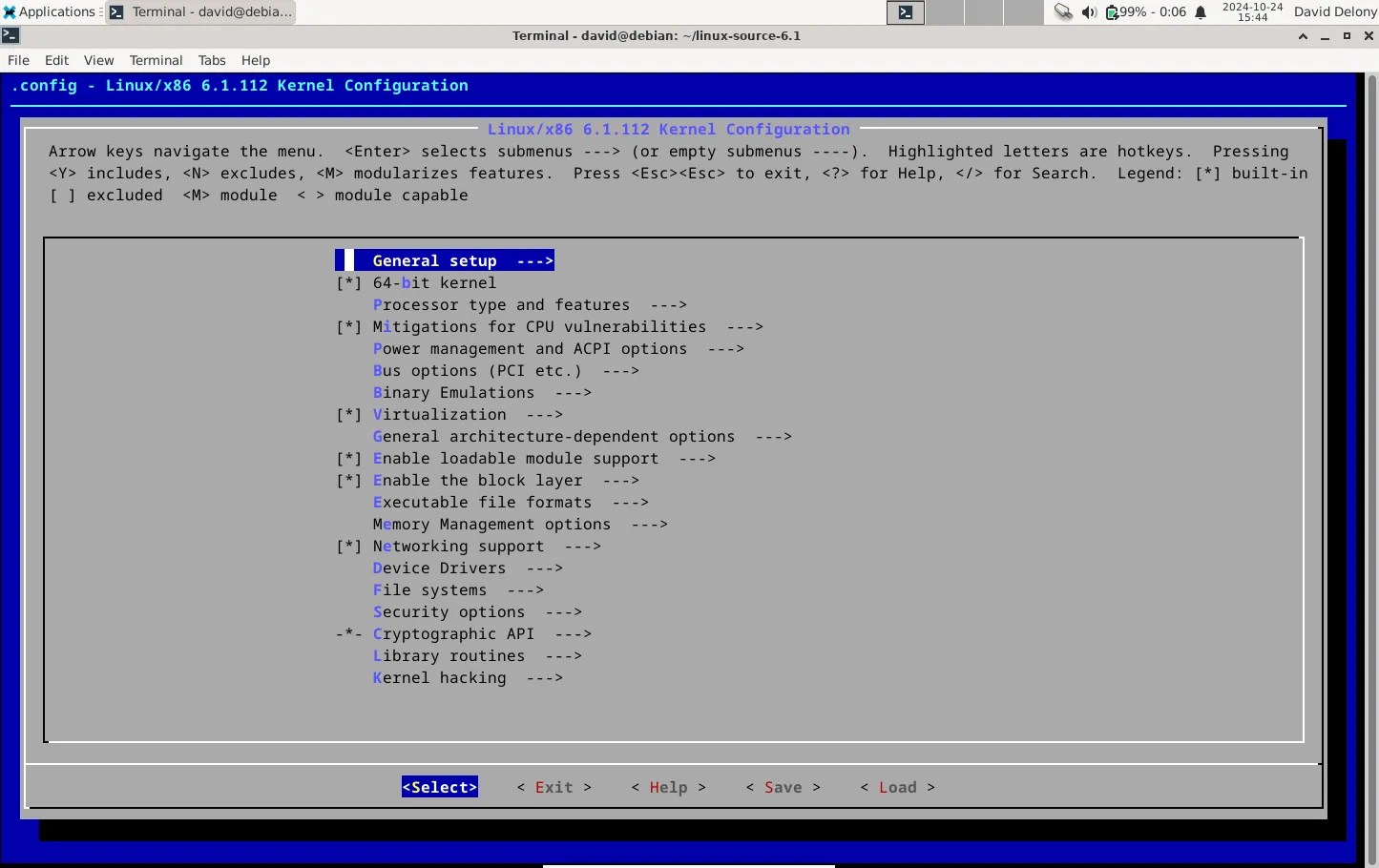Open the Edit menu
This screenshot has width=1379, height=868.
56,60
